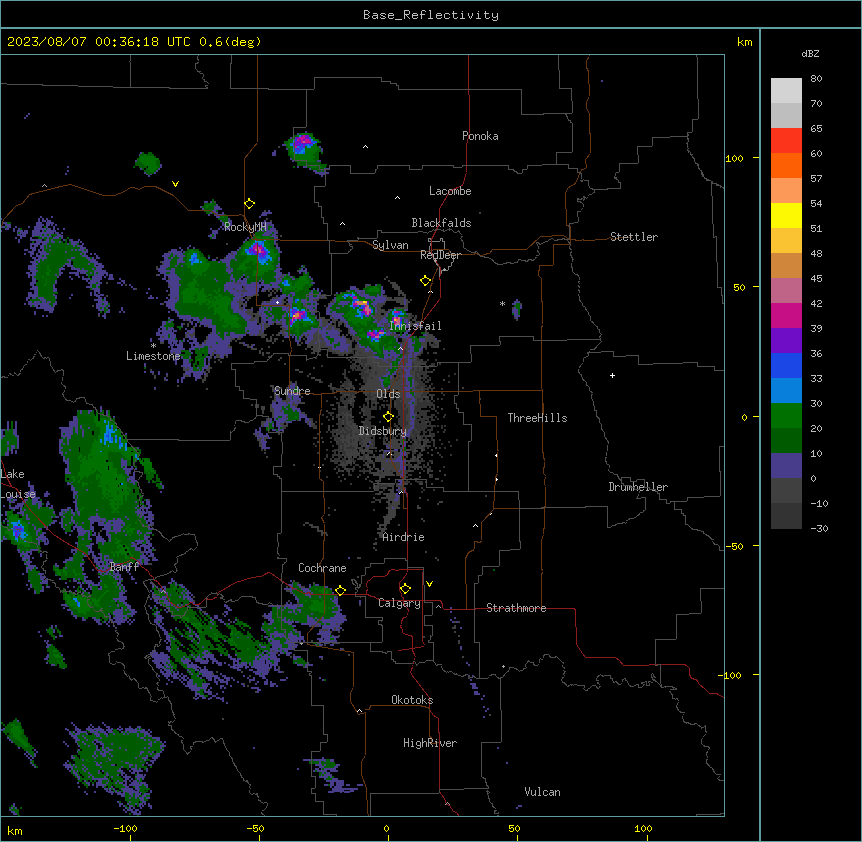Click the Didsbury town label
Screen dimensions: 862x842
coord(383,431)
